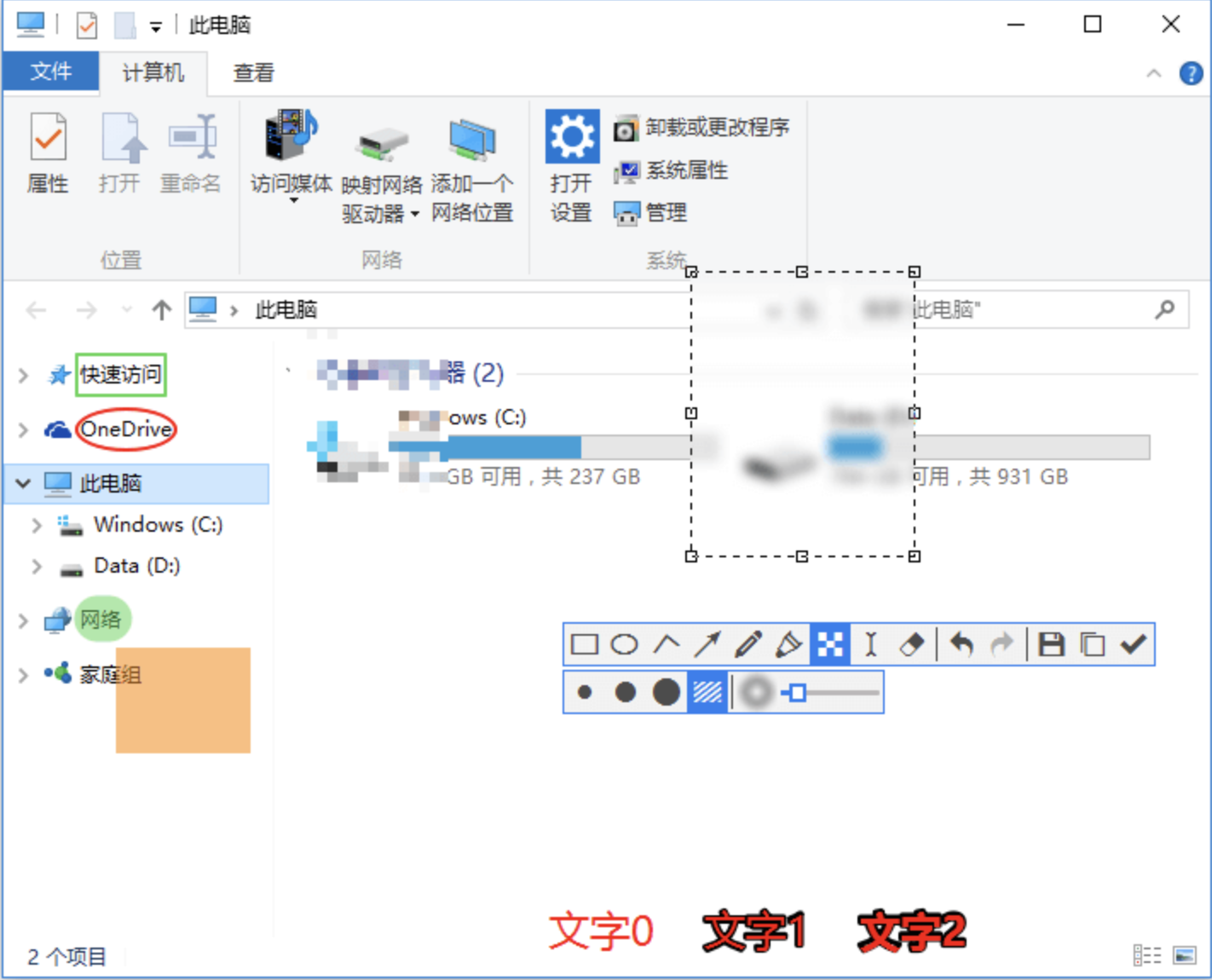Open System properties (系统属性)
Image resolution: width=1212 pixels, height=980 pixels.
point(671,170)
